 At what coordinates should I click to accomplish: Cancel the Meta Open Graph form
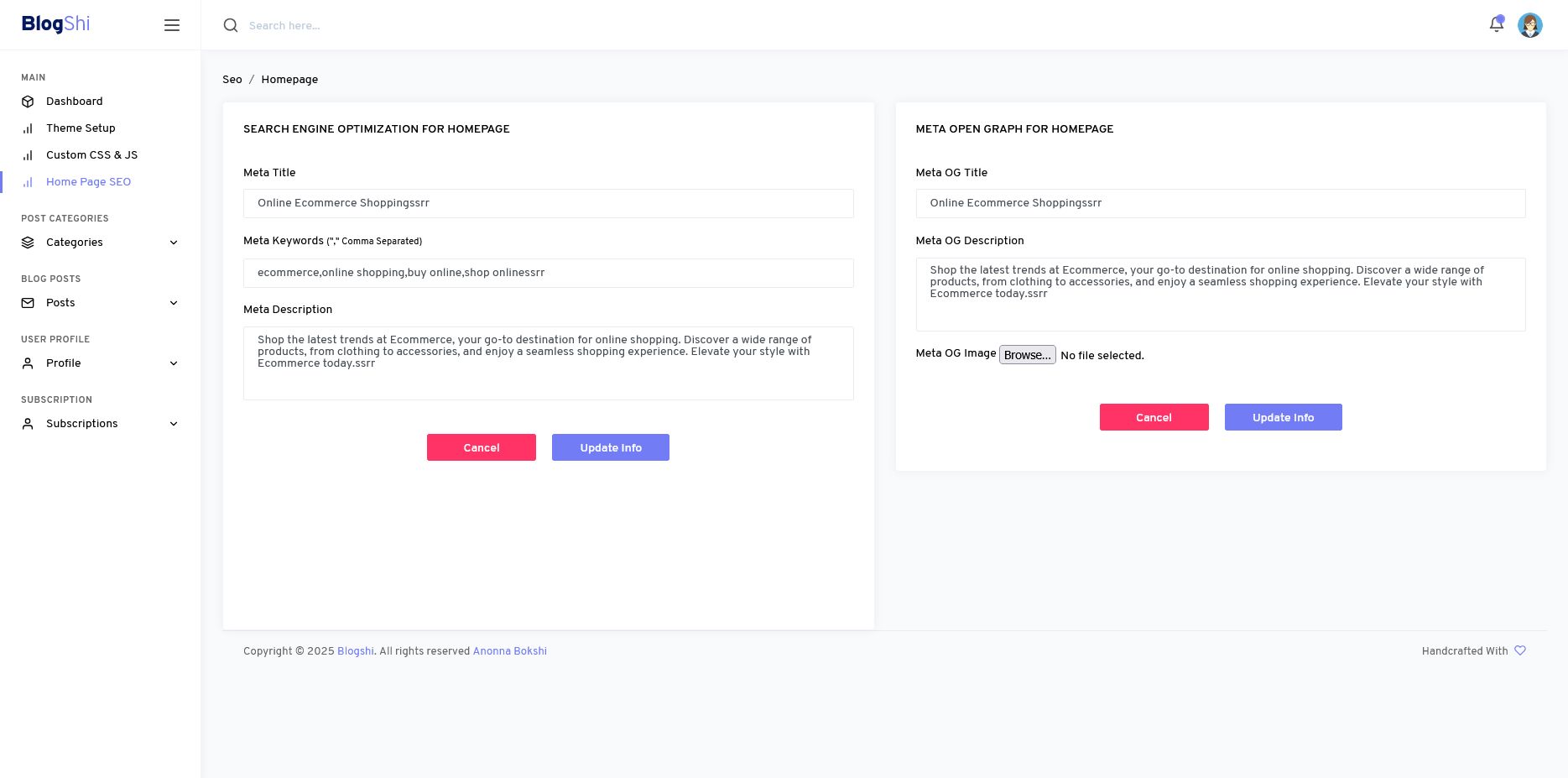[x=1154, y=417]
